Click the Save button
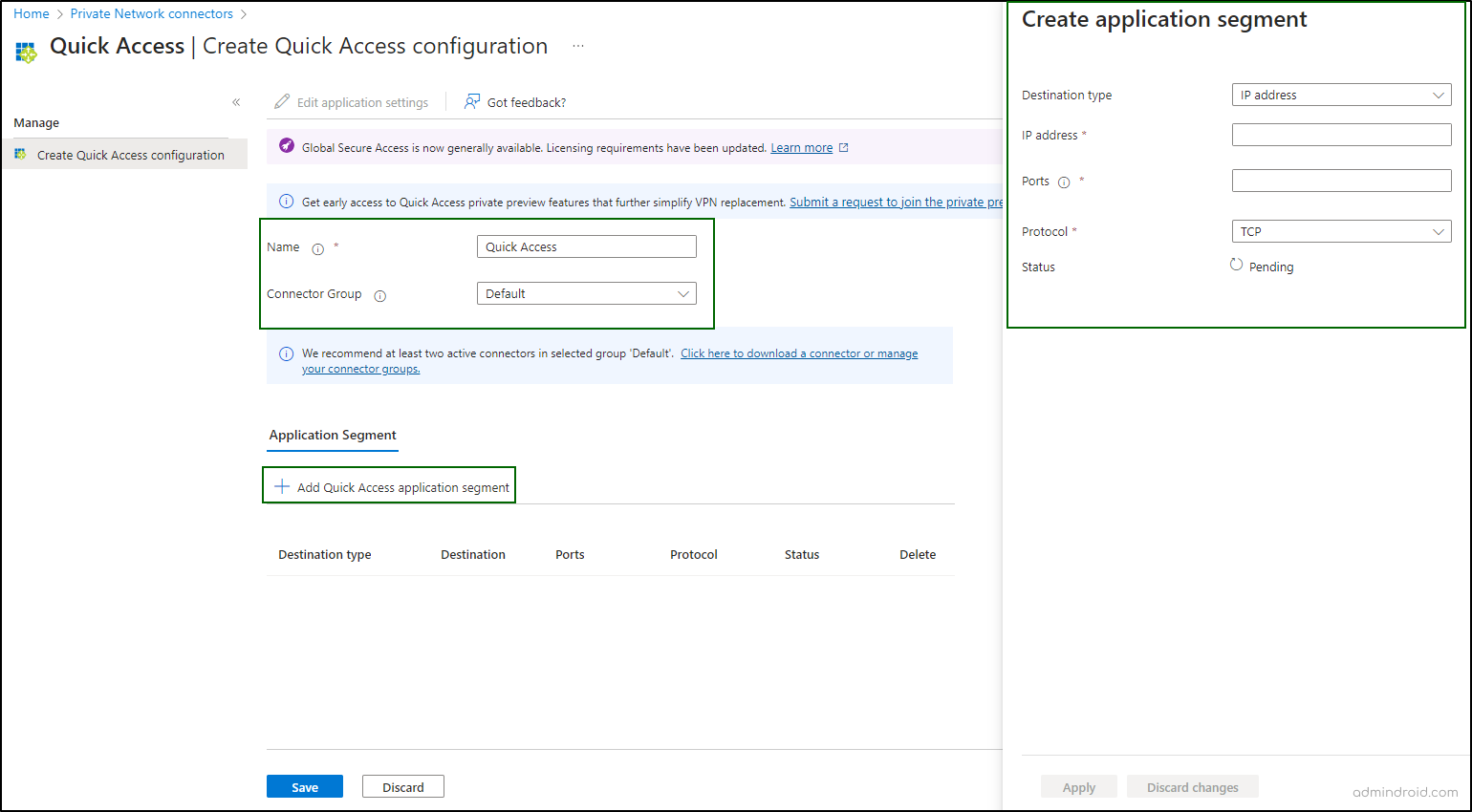The height and width of the screenshot is (812, 1472). (304, 786)
